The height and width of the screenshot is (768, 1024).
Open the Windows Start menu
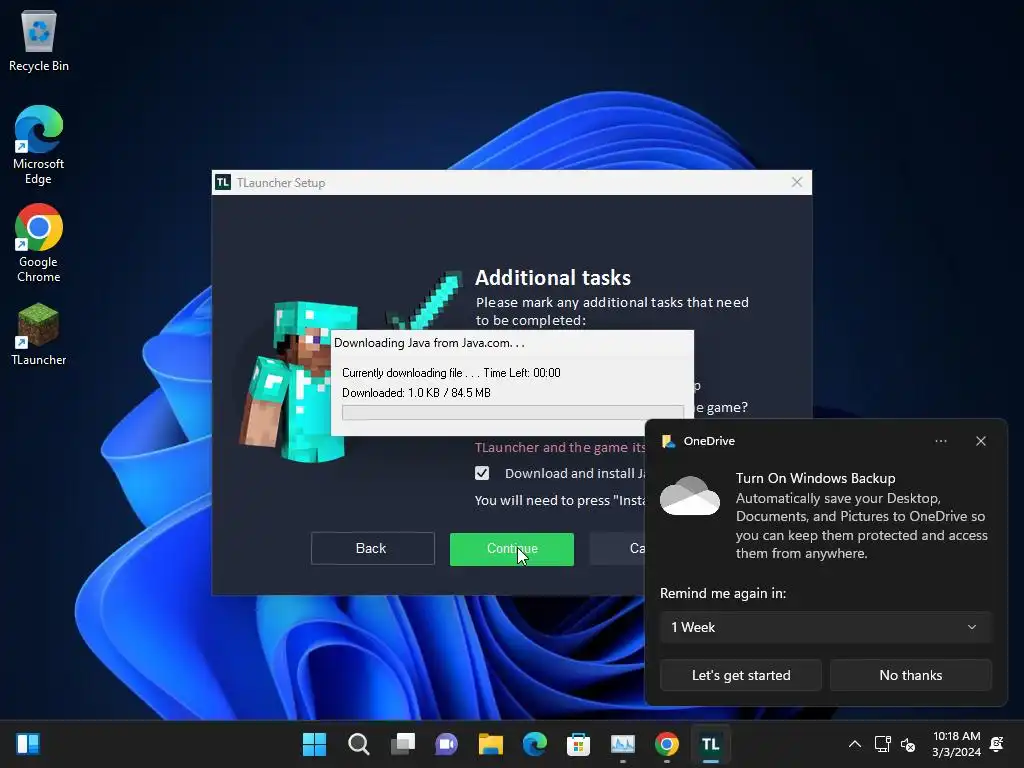click(x=314, y=744)
